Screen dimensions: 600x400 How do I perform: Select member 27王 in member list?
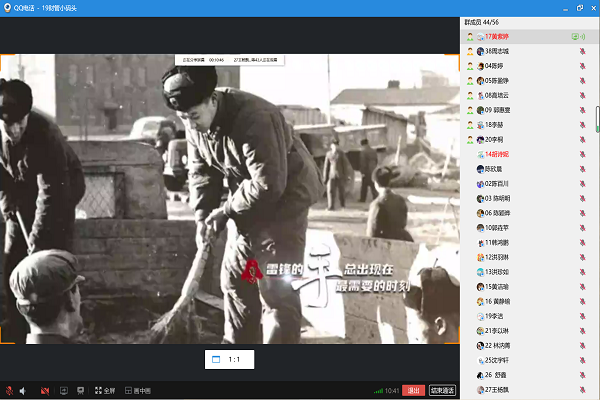(528, 390)
